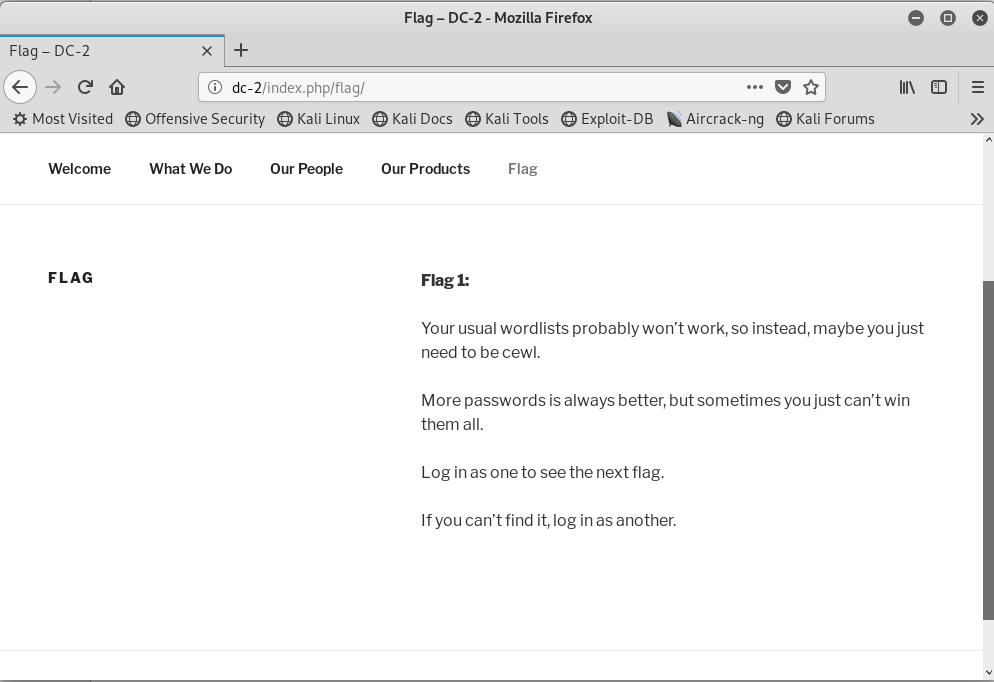Open Kali Tools bookmark
Image resolution: width=994 pixels, height=682 pixels.
click(x=507, y=119)
